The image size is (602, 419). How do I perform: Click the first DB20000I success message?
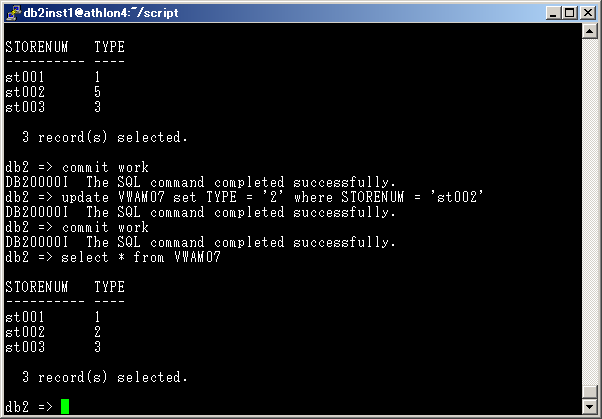200,182
